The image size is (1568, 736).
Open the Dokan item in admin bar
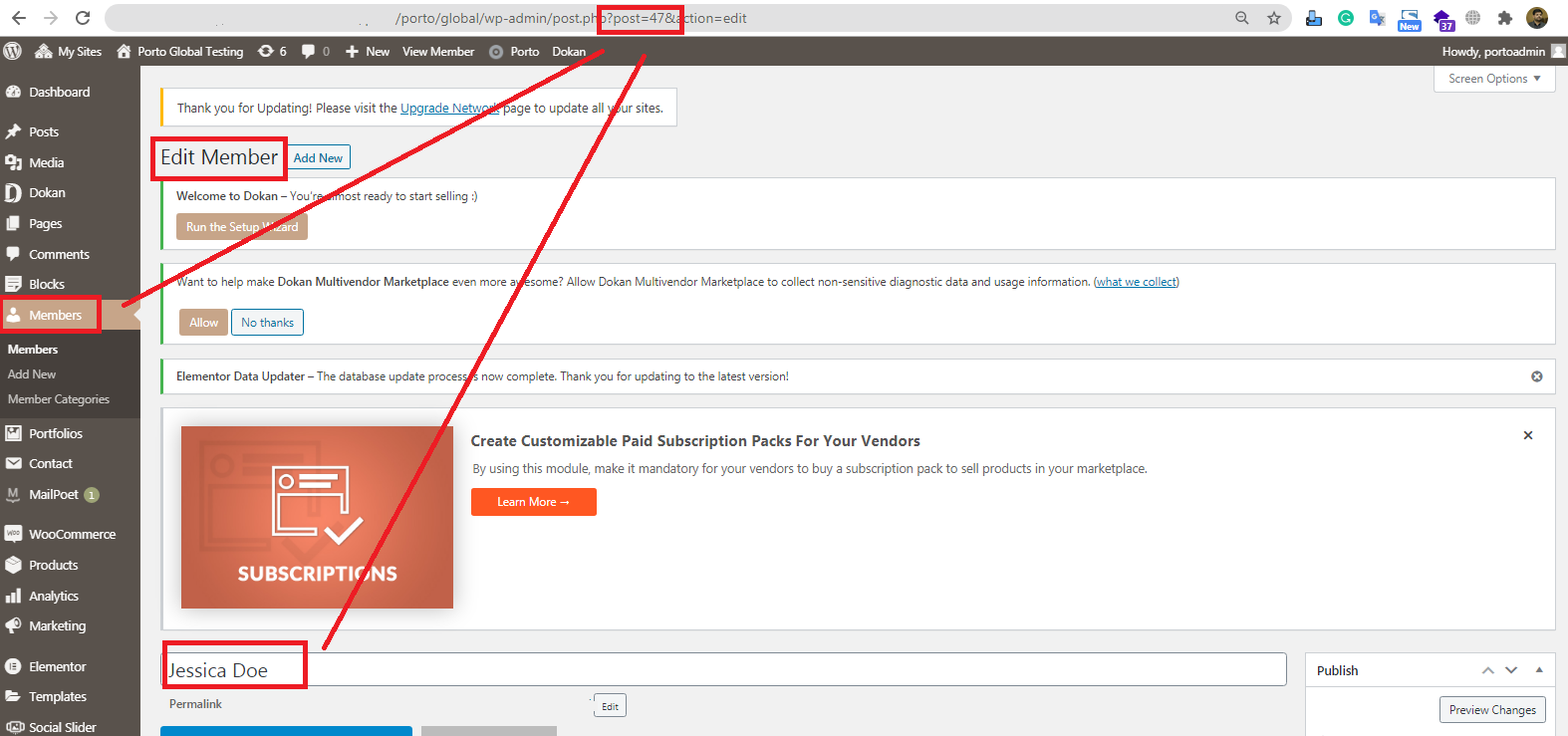pyautogui.click(x=569, y=51)
